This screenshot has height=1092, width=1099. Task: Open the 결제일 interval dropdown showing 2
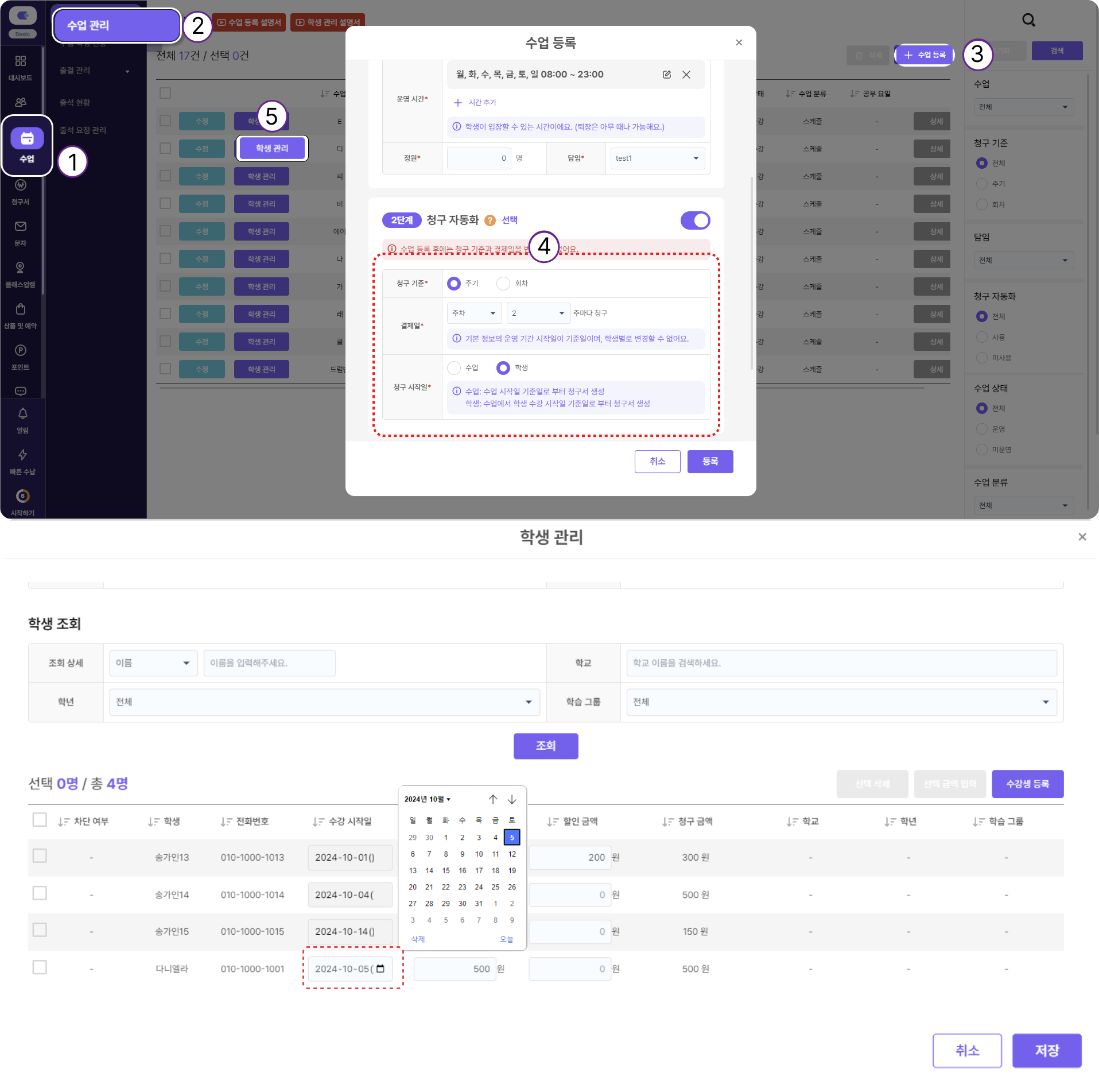click(538, 313)
